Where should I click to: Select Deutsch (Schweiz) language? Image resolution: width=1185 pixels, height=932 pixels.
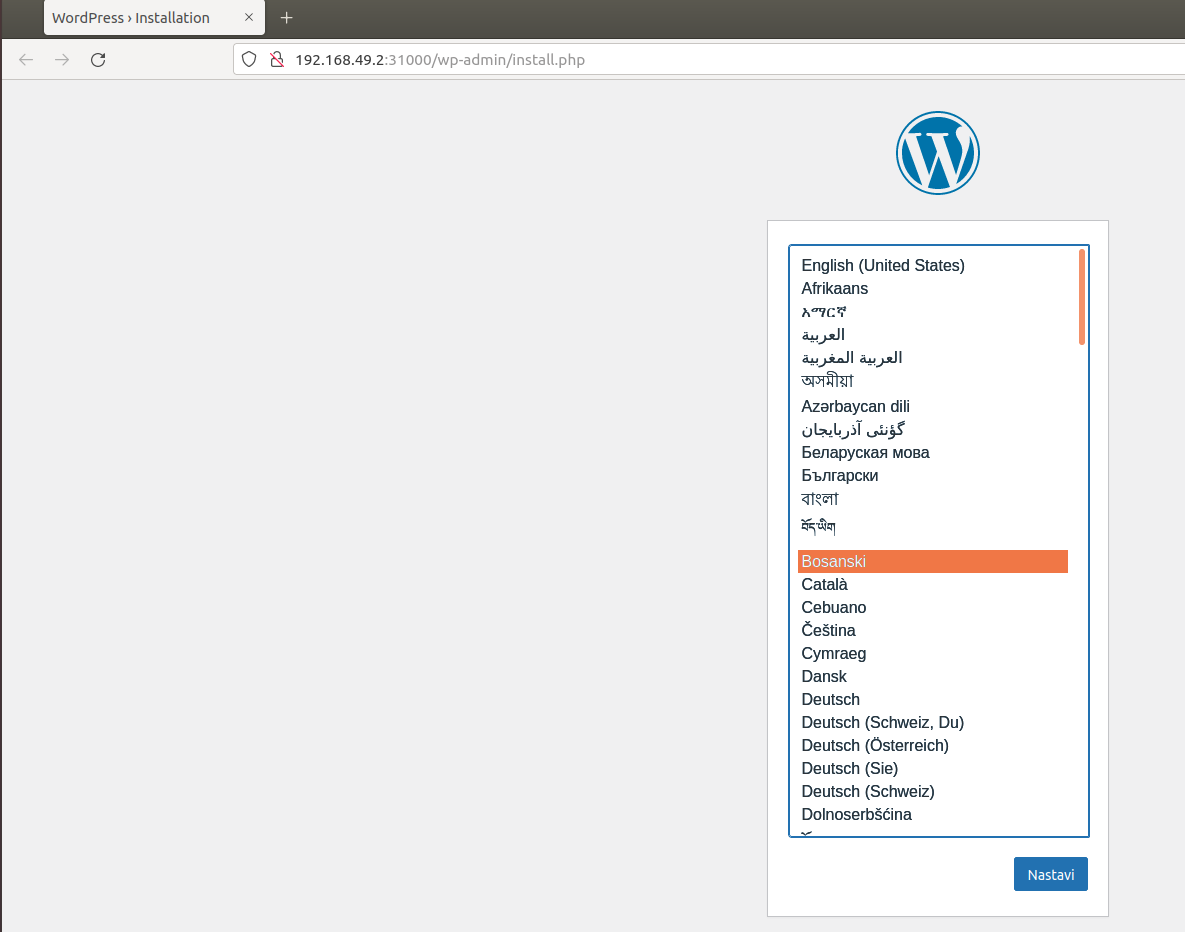(933, 792)
